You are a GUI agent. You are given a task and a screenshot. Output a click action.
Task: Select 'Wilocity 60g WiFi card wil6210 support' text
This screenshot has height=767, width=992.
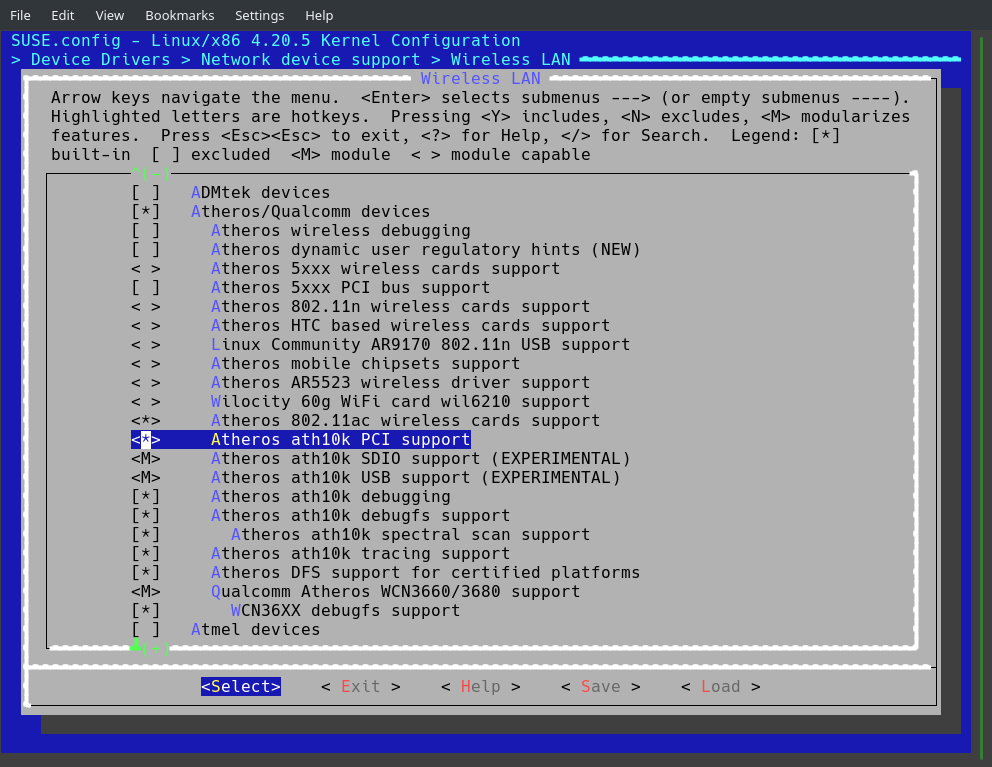click(x=400, y=401)
